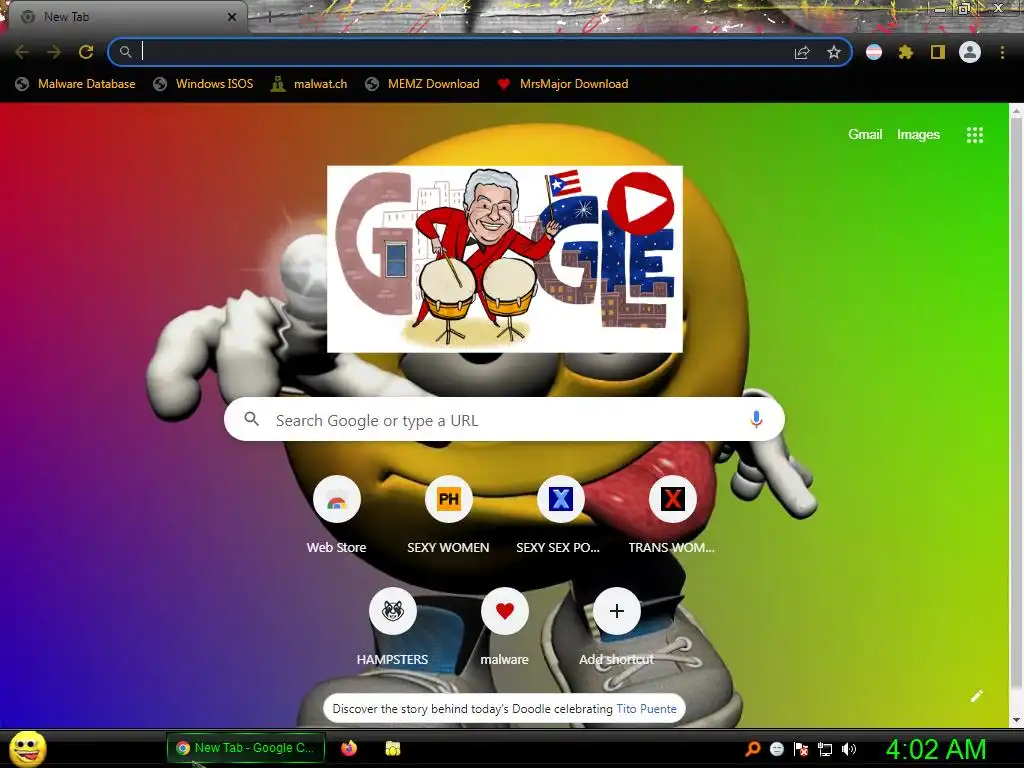
Task: Start voice search with microphone icon
Action: coord(756,419)
